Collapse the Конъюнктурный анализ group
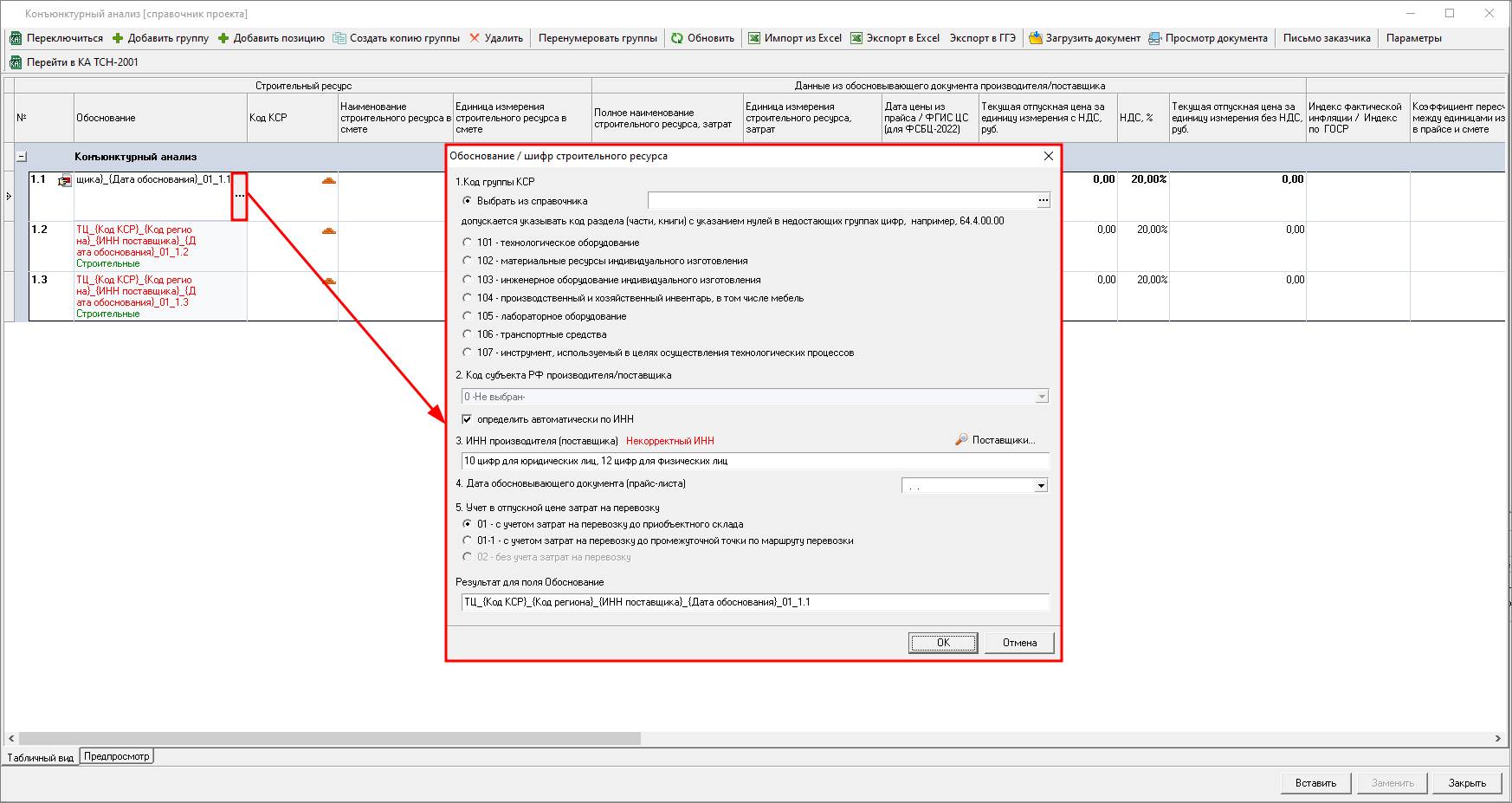The image size is (1512, 803). [x=22, y=157]
